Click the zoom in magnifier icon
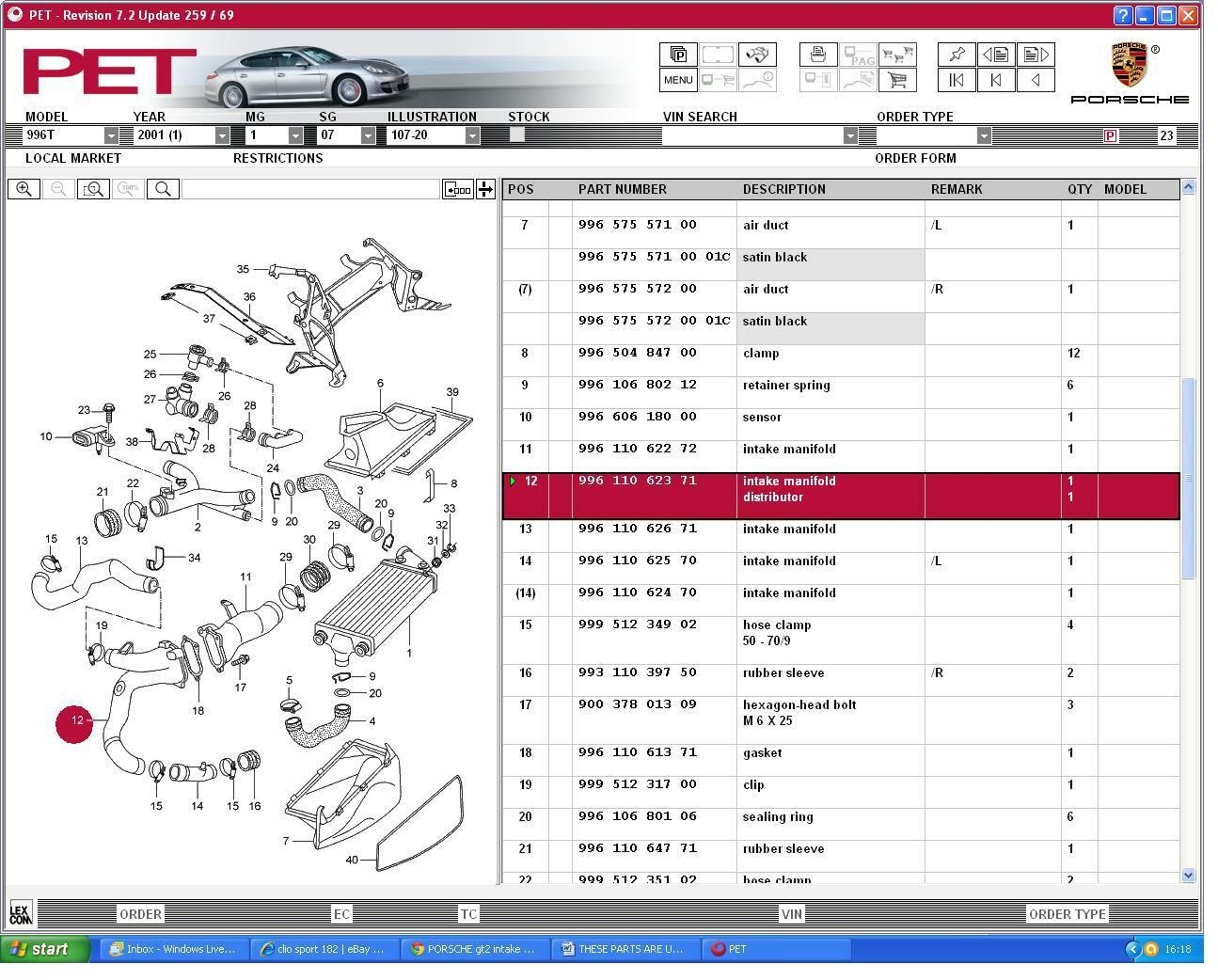Image resolution: width=1218 pixels, height=980 pixels. coord(24,189)
